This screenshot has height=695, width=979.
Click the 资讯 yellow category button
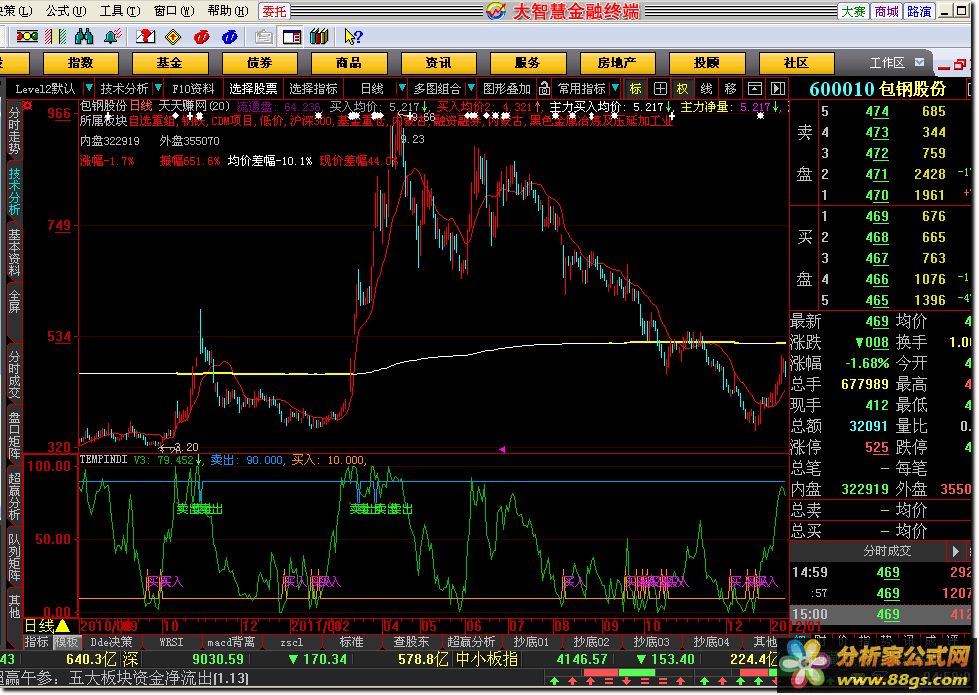(x=438, y=62)
